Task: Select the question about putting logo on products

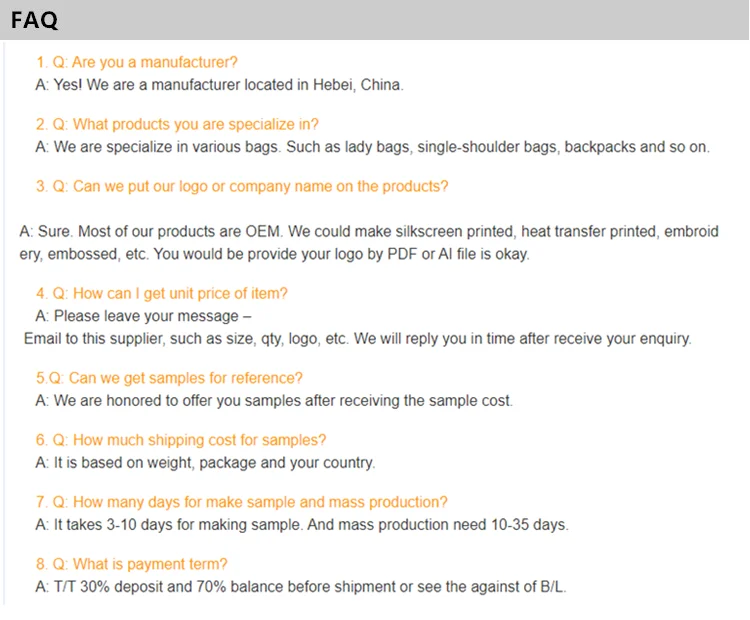Action: pos(242,187)
